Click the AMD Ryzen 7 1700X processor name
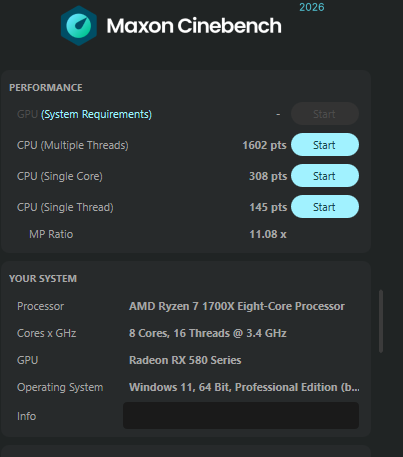 pos(237,306)
